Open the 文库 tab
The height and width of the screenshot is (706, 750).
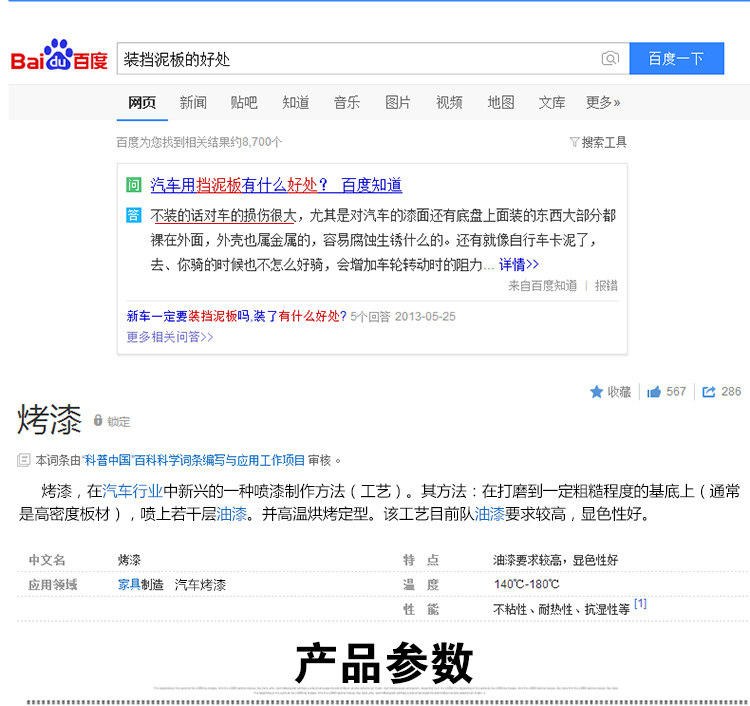pos(552,102)
